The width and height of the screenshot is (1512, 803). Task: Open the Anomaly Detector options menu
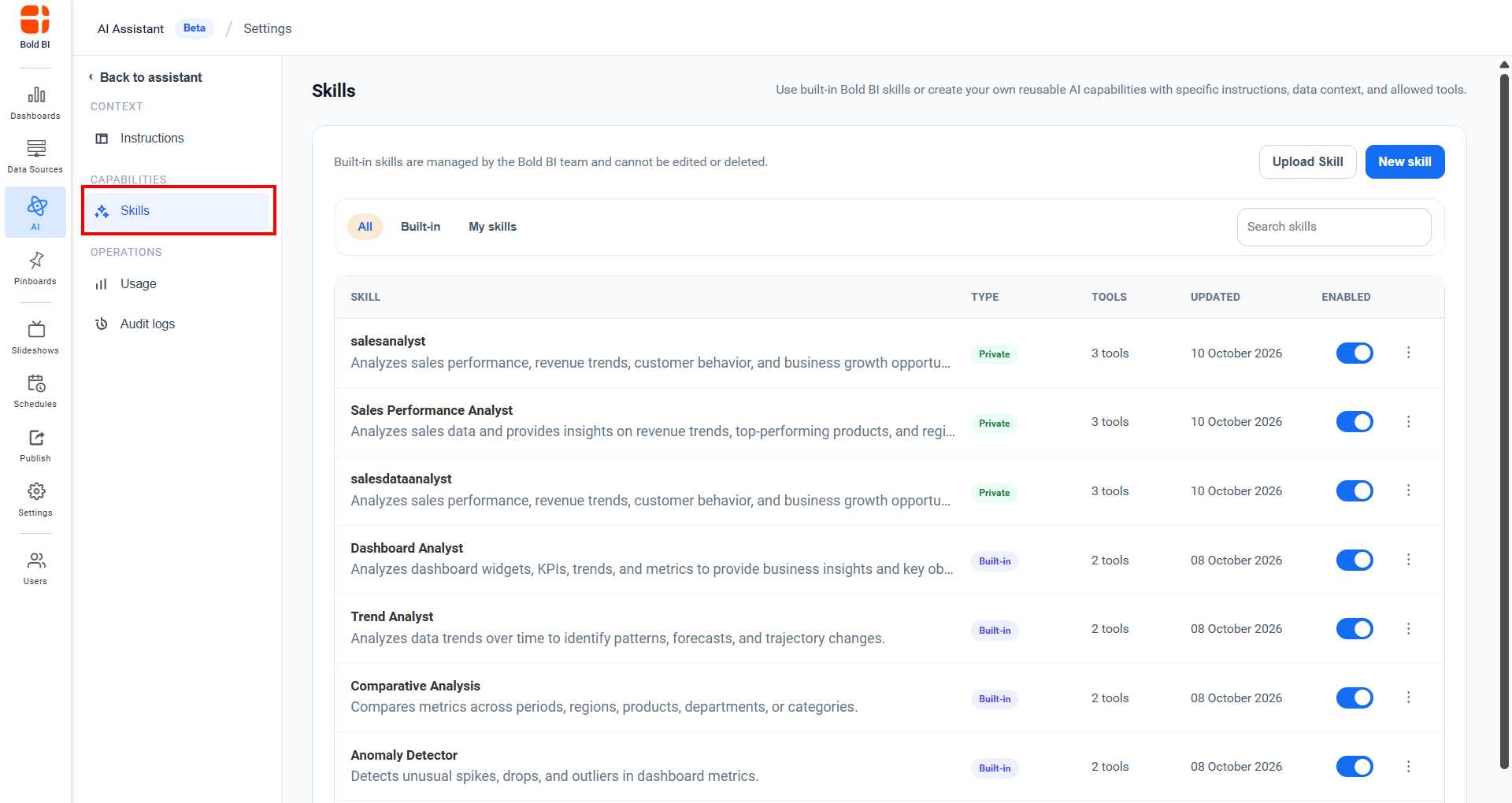(x=1409, y=767)
